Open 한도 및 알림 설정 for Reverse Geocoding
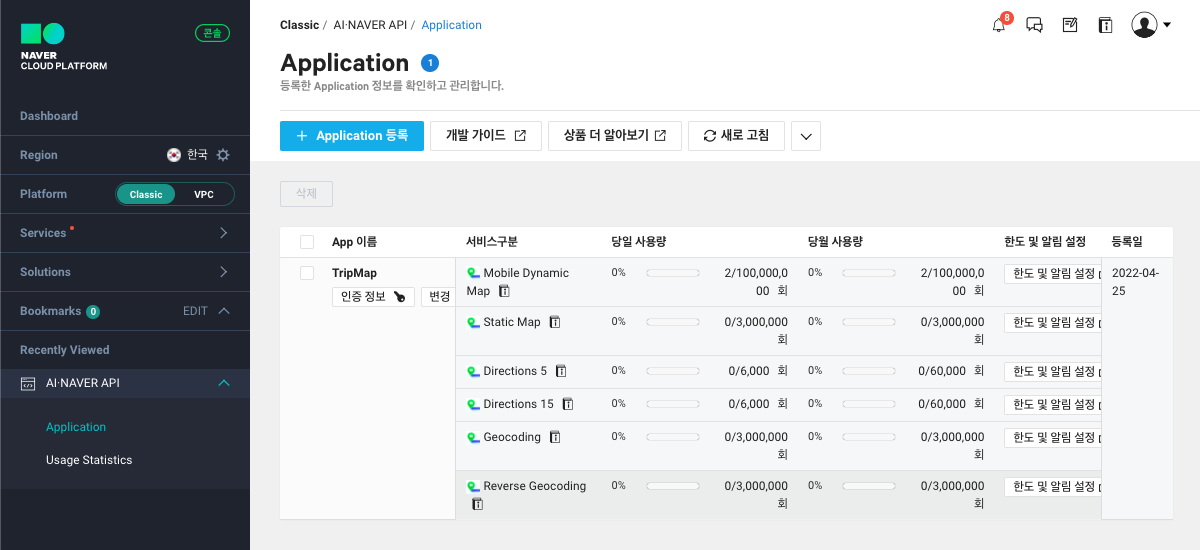 (x=1053, y=487)
